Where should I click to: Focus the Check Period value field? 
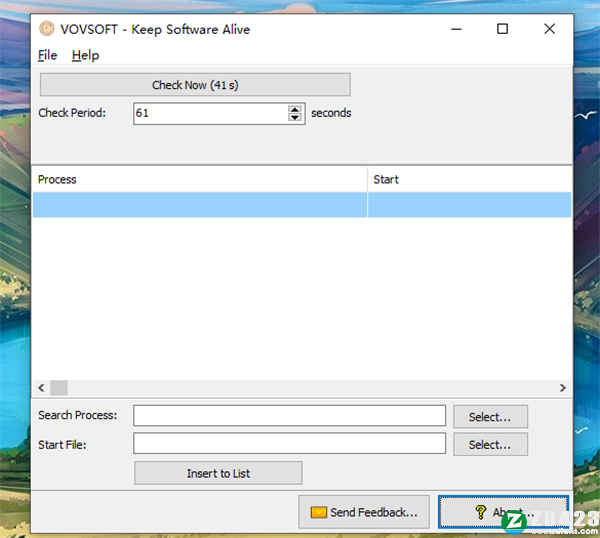pyautogui.click(x=210, y=113)
